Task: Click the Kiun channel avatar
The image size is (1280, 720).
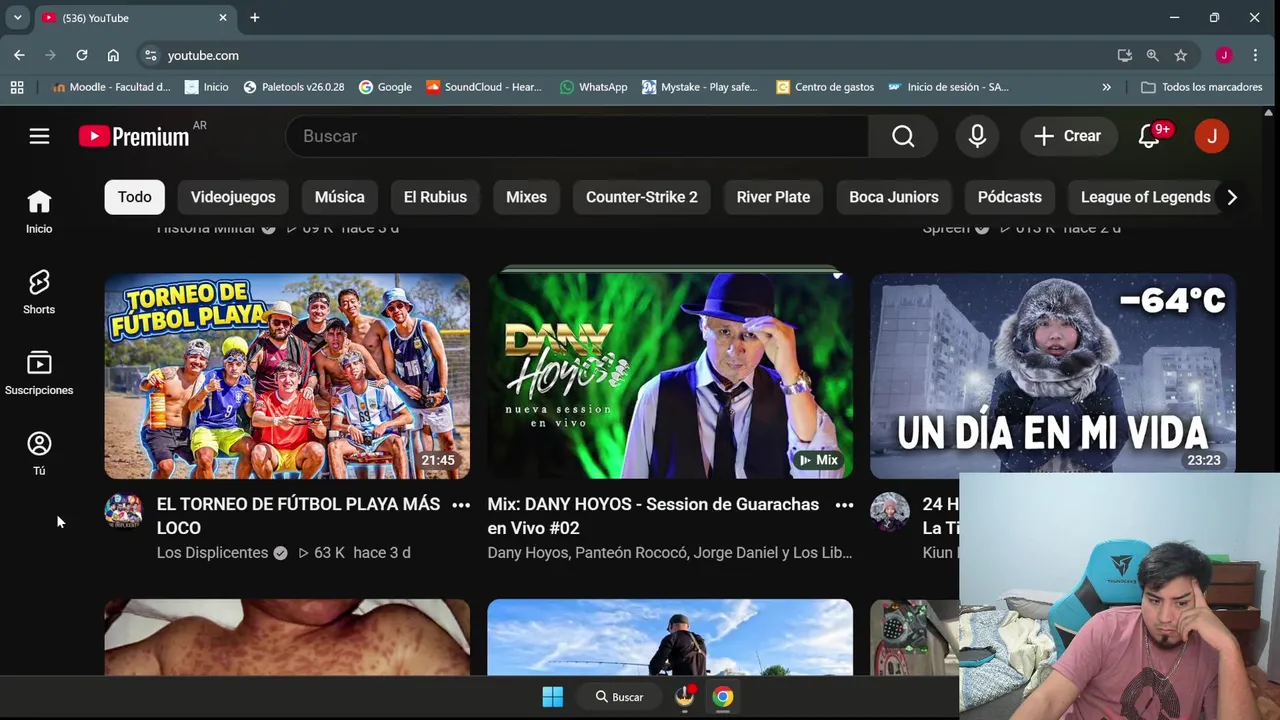Action: point(889,511)
